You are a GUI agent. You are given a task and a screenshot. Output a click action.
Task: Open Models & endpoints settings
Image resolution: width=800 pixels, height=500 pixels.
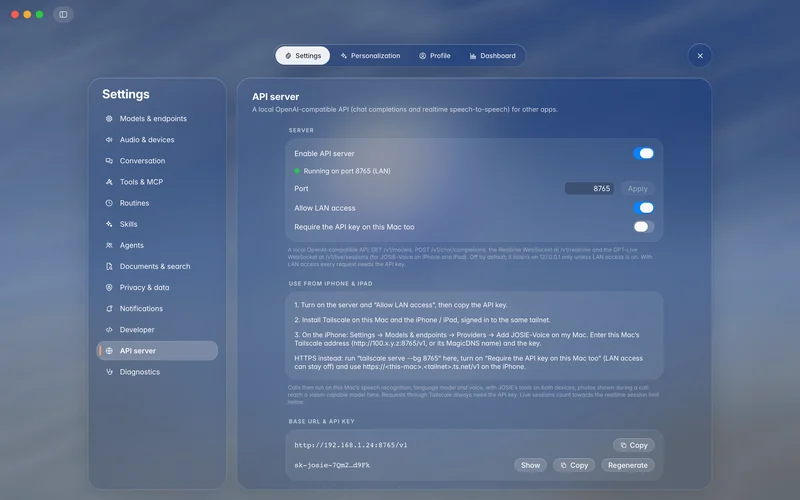[x=157, y=118]
